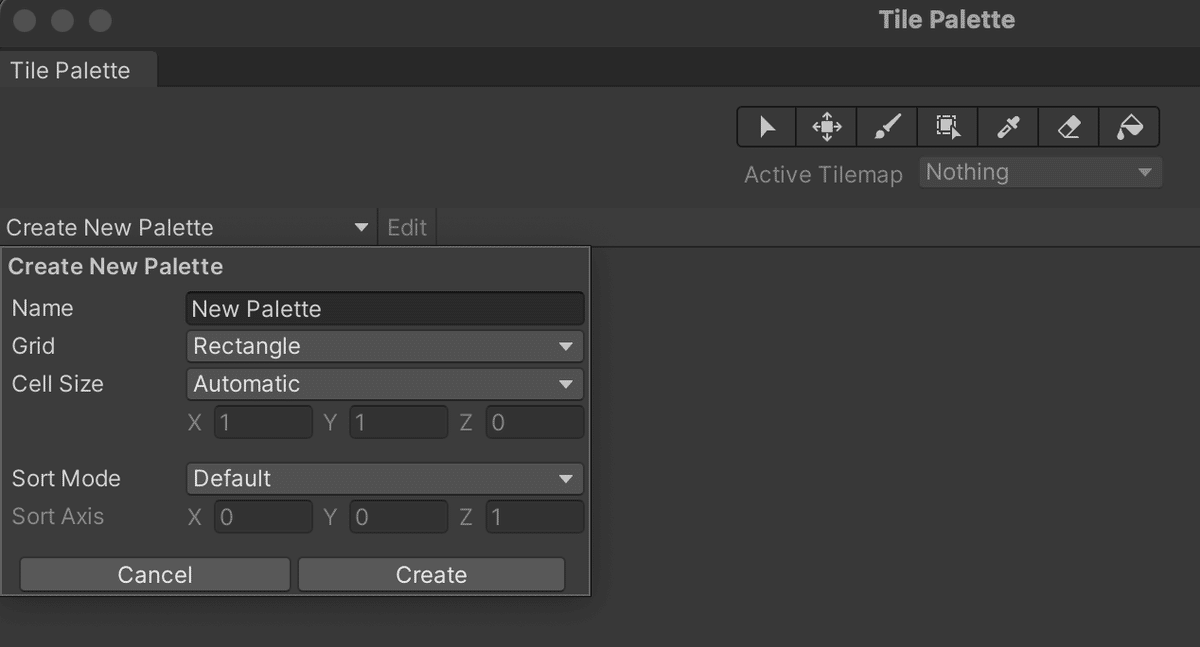This screenshot has width=1200, height=647.
Task: Click the Tile Palette tab
Action: [70, 71]
